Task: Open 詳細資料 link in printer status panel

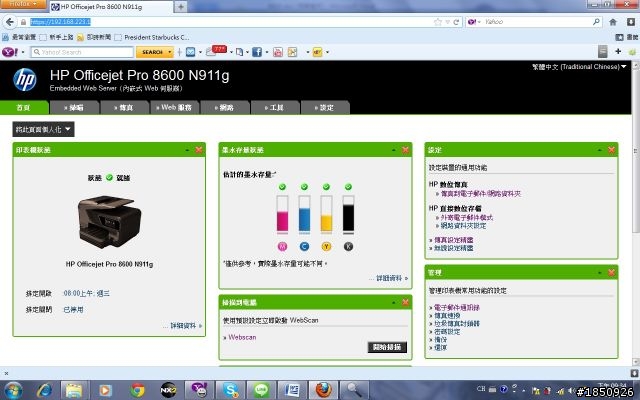Action: pos(184,326)
